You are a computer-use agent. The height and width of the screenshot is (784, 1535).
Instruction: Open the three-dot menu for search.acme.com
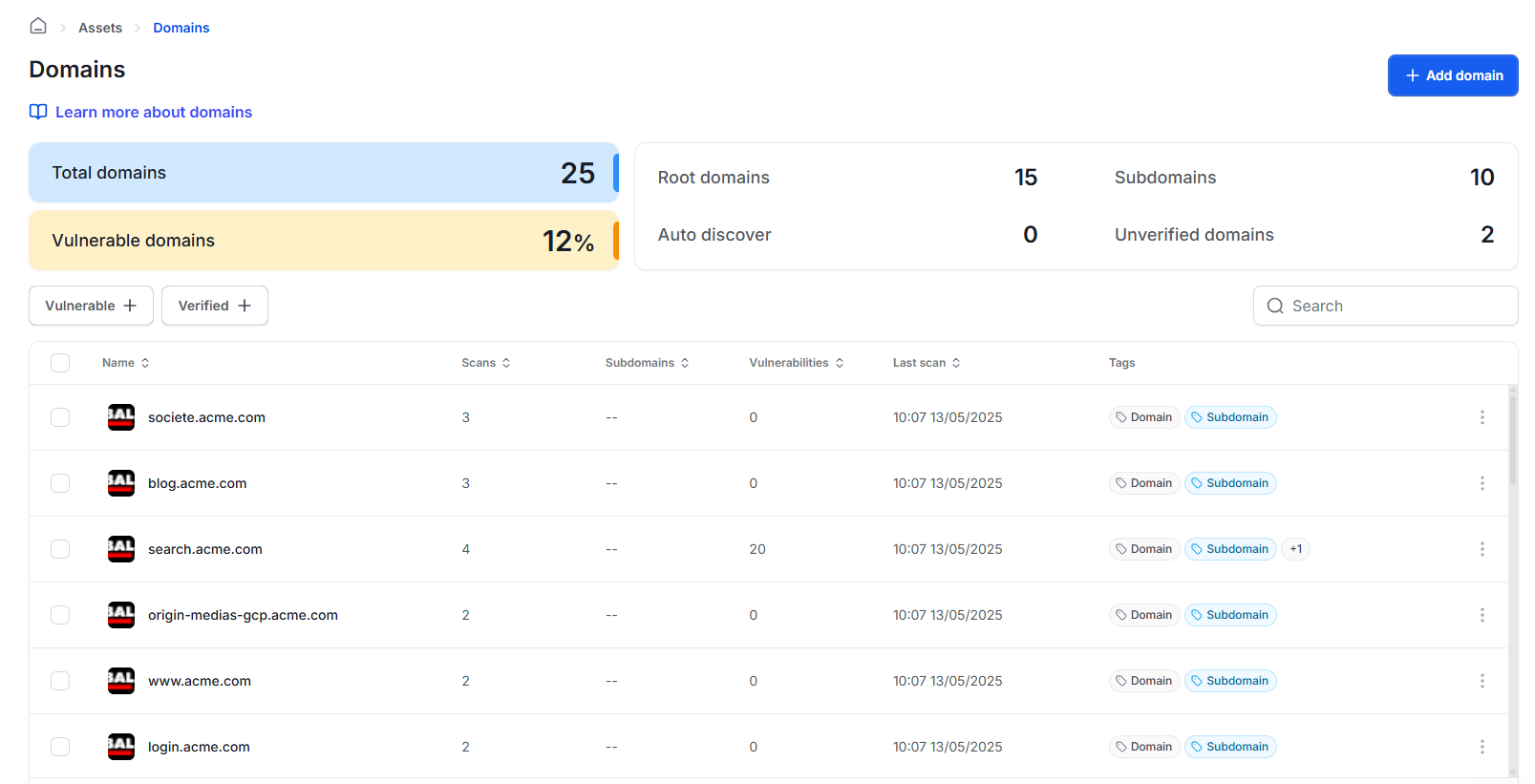(1482, 549)
